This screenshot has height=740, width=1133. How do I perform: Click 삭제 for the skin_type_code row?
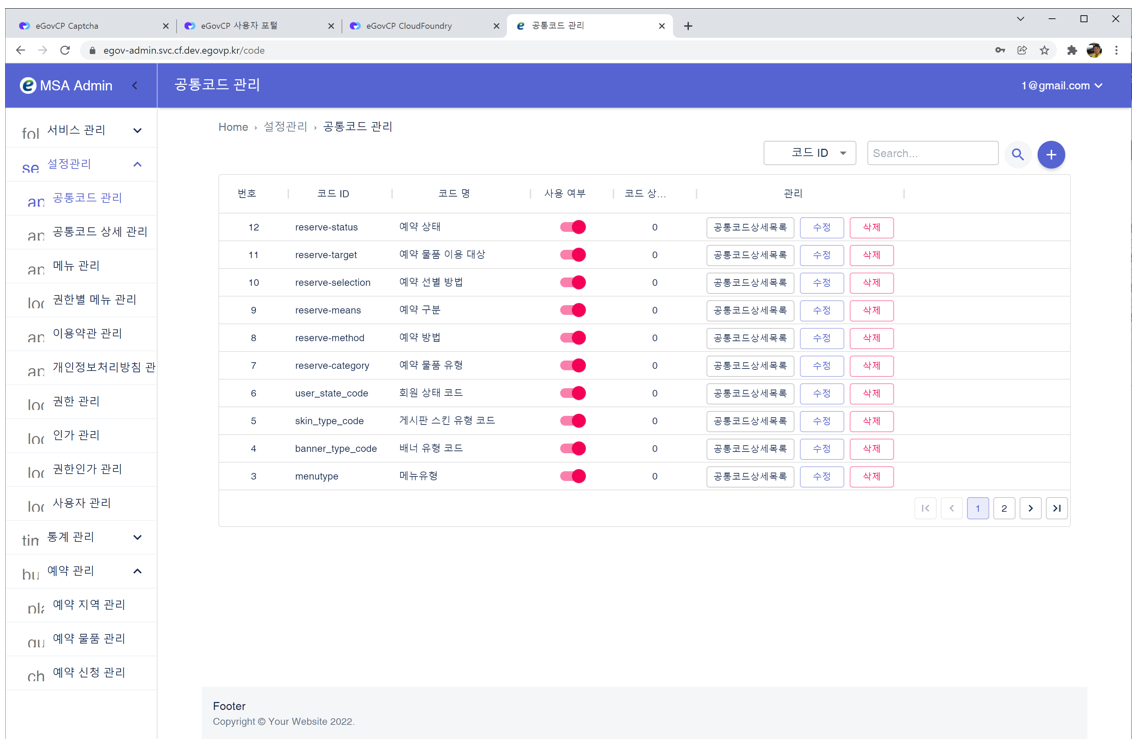point(871,421)
